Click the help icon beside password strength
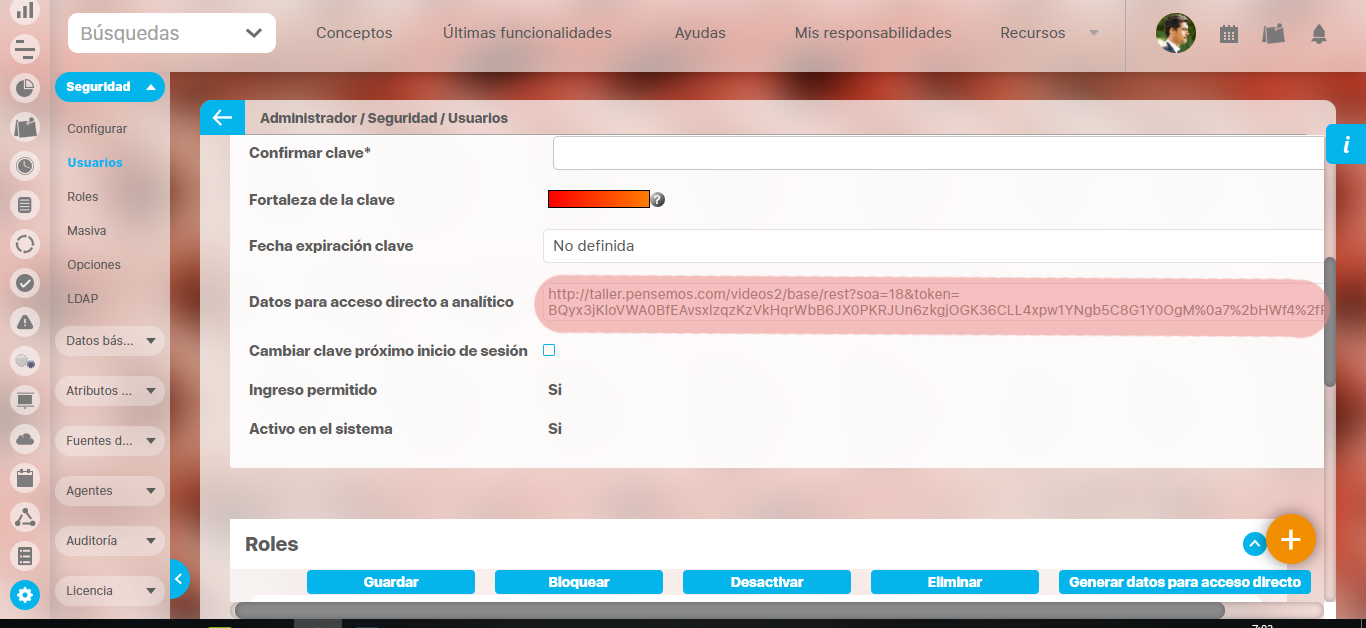The height and width of the screenshot is (628, 1366). coord(658,200)
